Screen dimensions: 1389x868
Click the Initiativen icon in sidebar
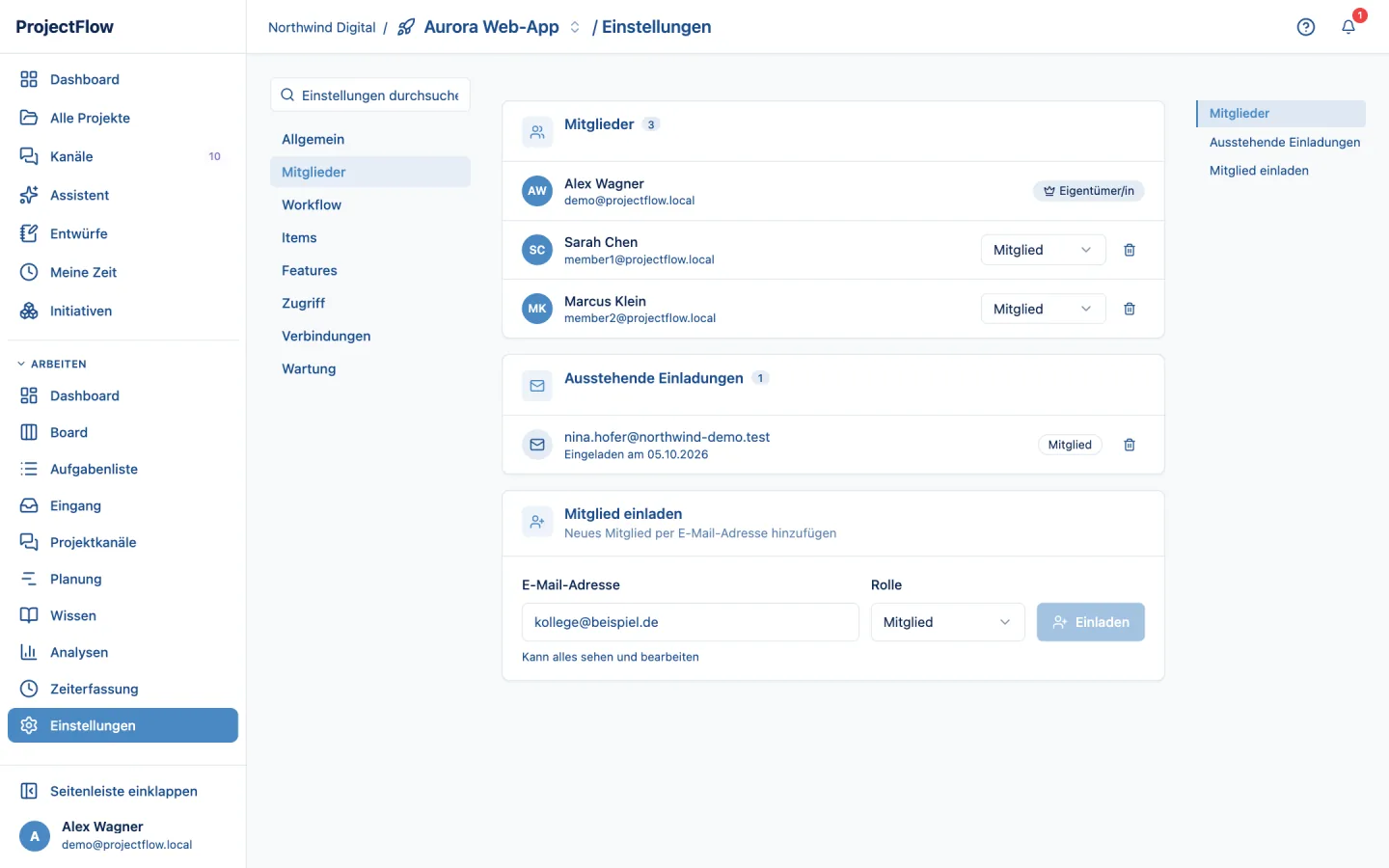tap(29, 311)
